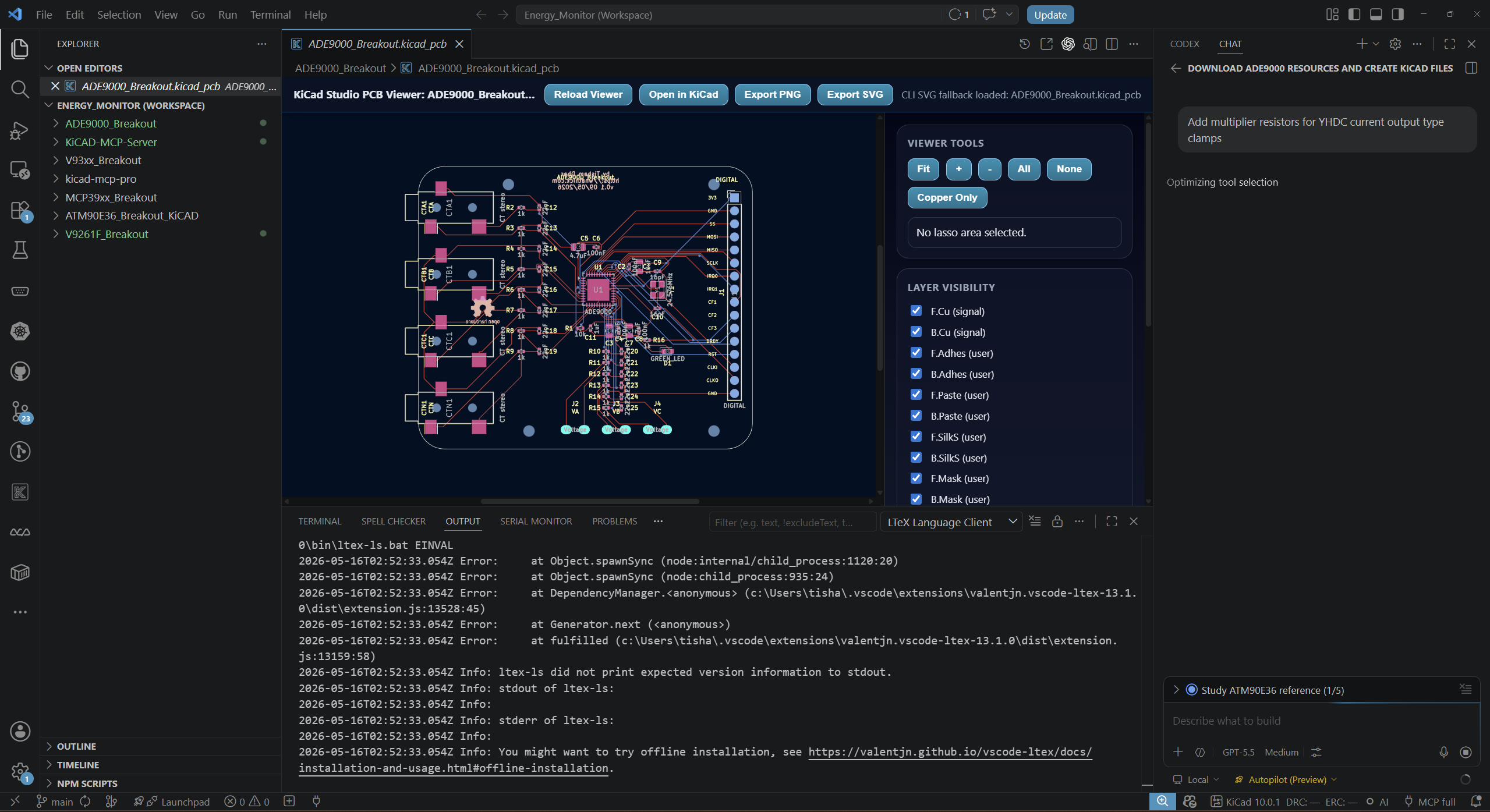
Task: Open the Terminal menu
Action: tap(270, 15)
